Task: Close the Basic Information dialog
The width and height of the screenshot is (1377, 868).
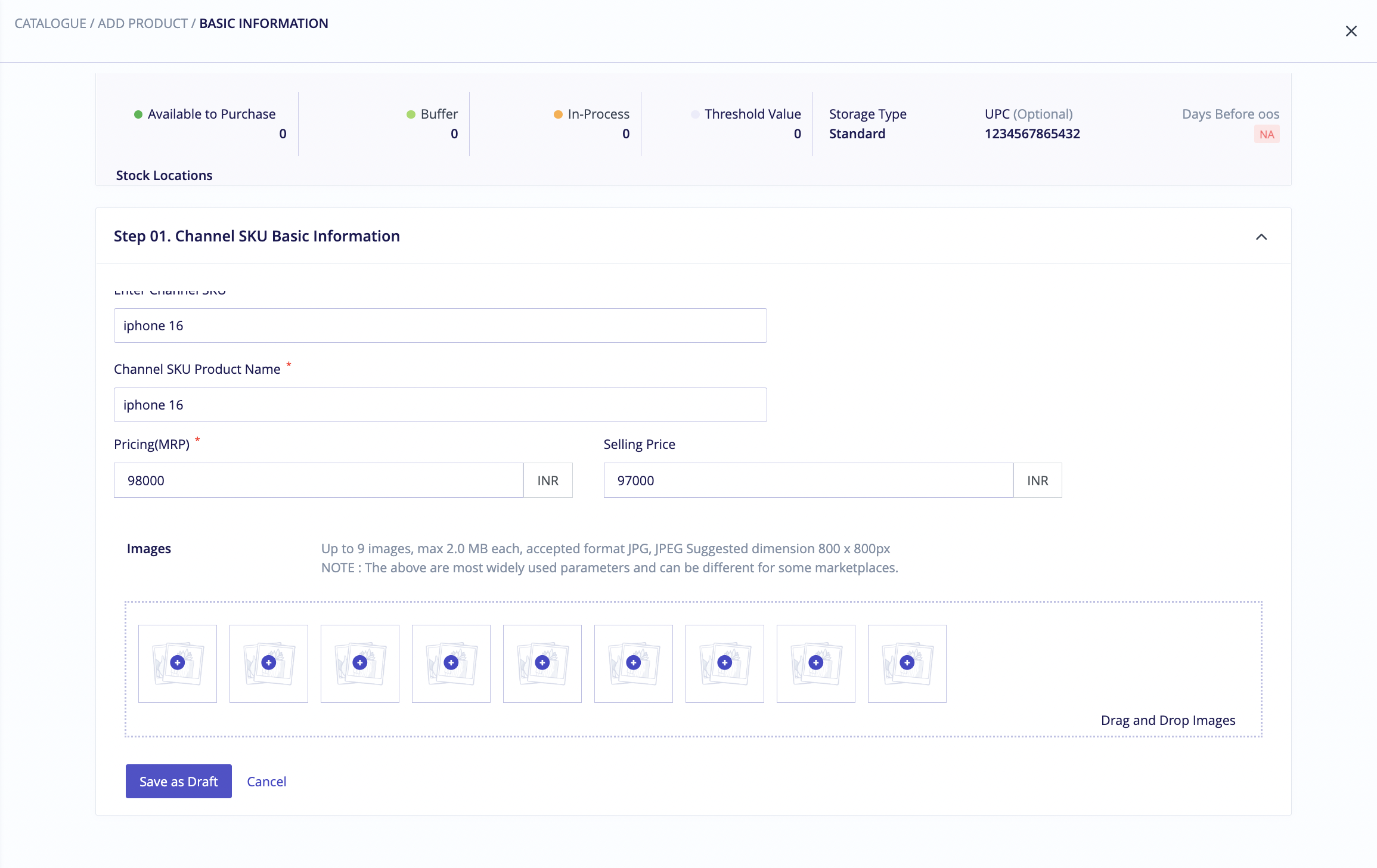Action: tap(1351, 31)
